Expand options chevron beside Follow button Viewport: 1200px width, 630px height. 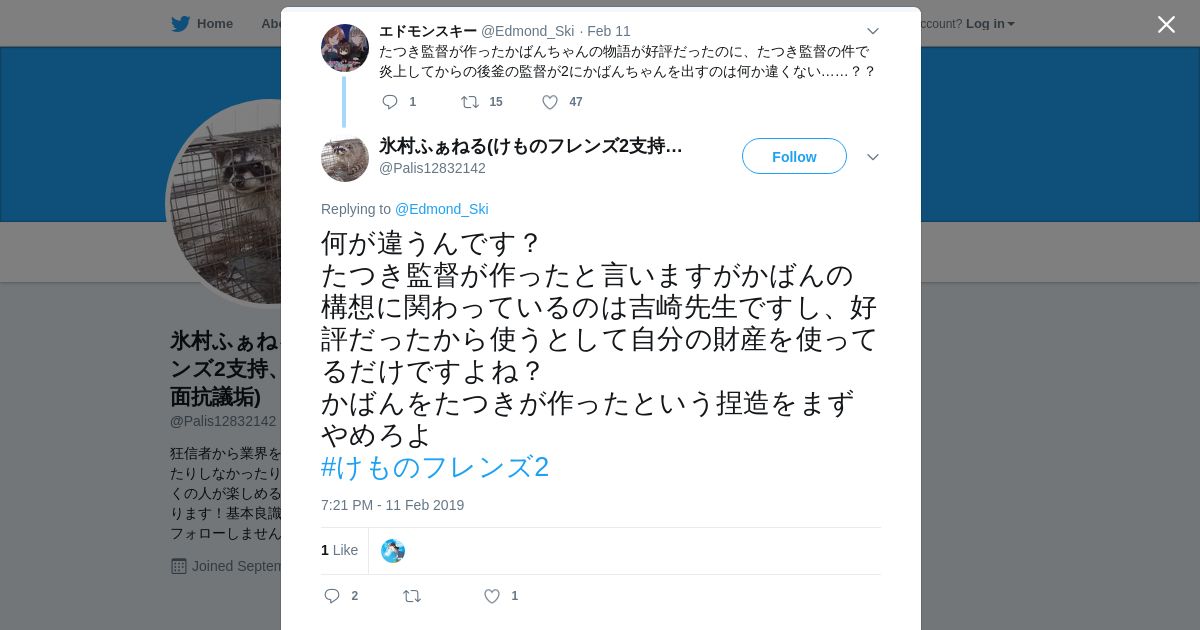tap(873, 157)
